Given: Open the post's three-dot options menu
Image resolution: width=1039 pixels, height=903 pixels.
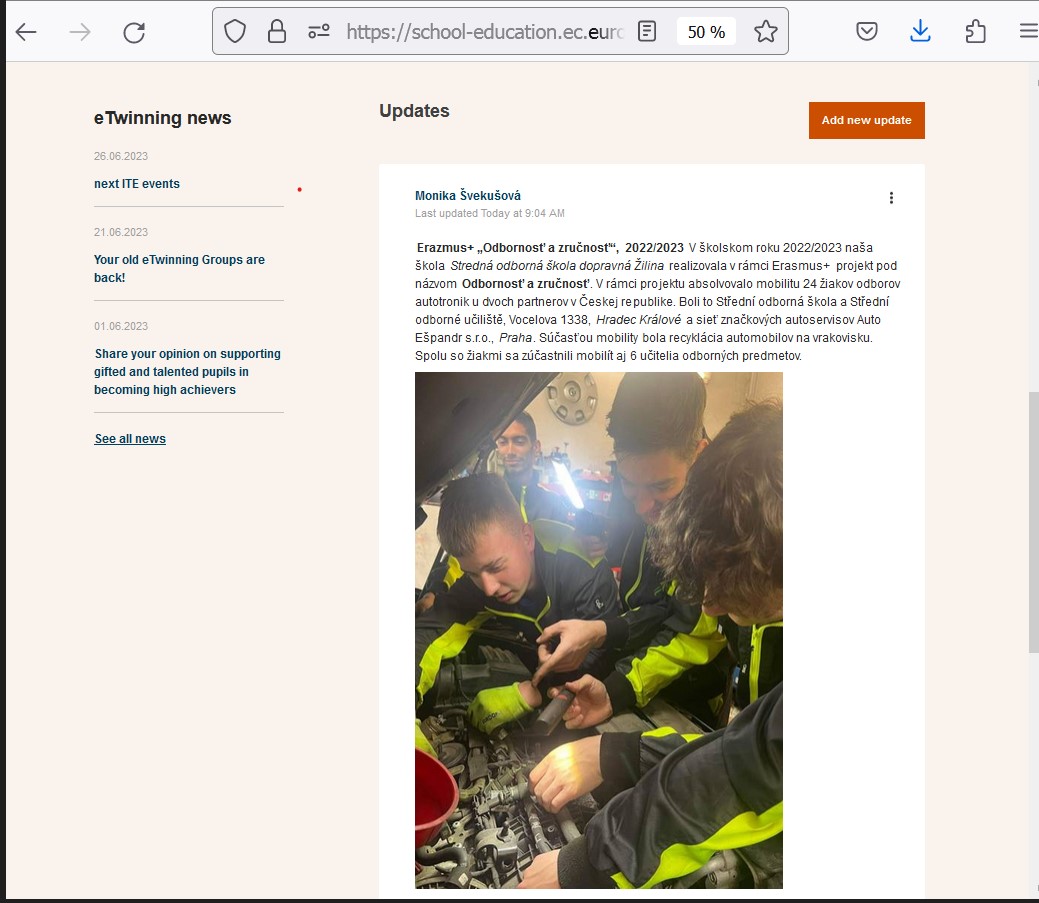Looking at the screenshot, I should coord(891,197).
